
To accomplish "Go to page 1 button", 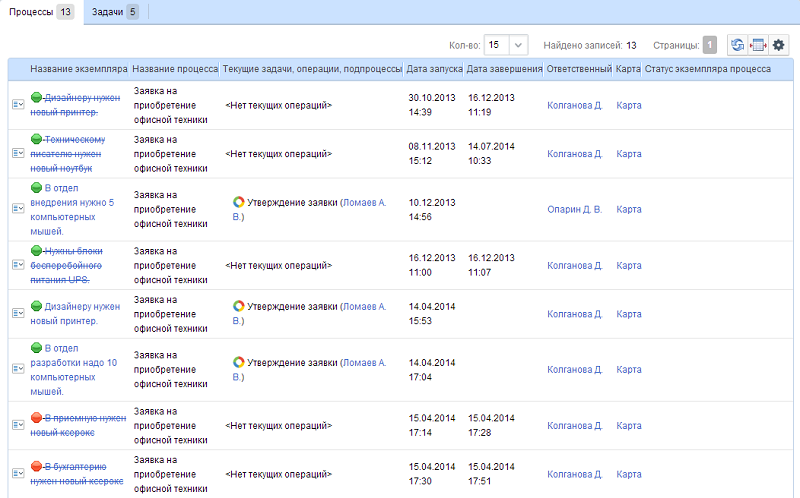I will [x=709, y=45].
